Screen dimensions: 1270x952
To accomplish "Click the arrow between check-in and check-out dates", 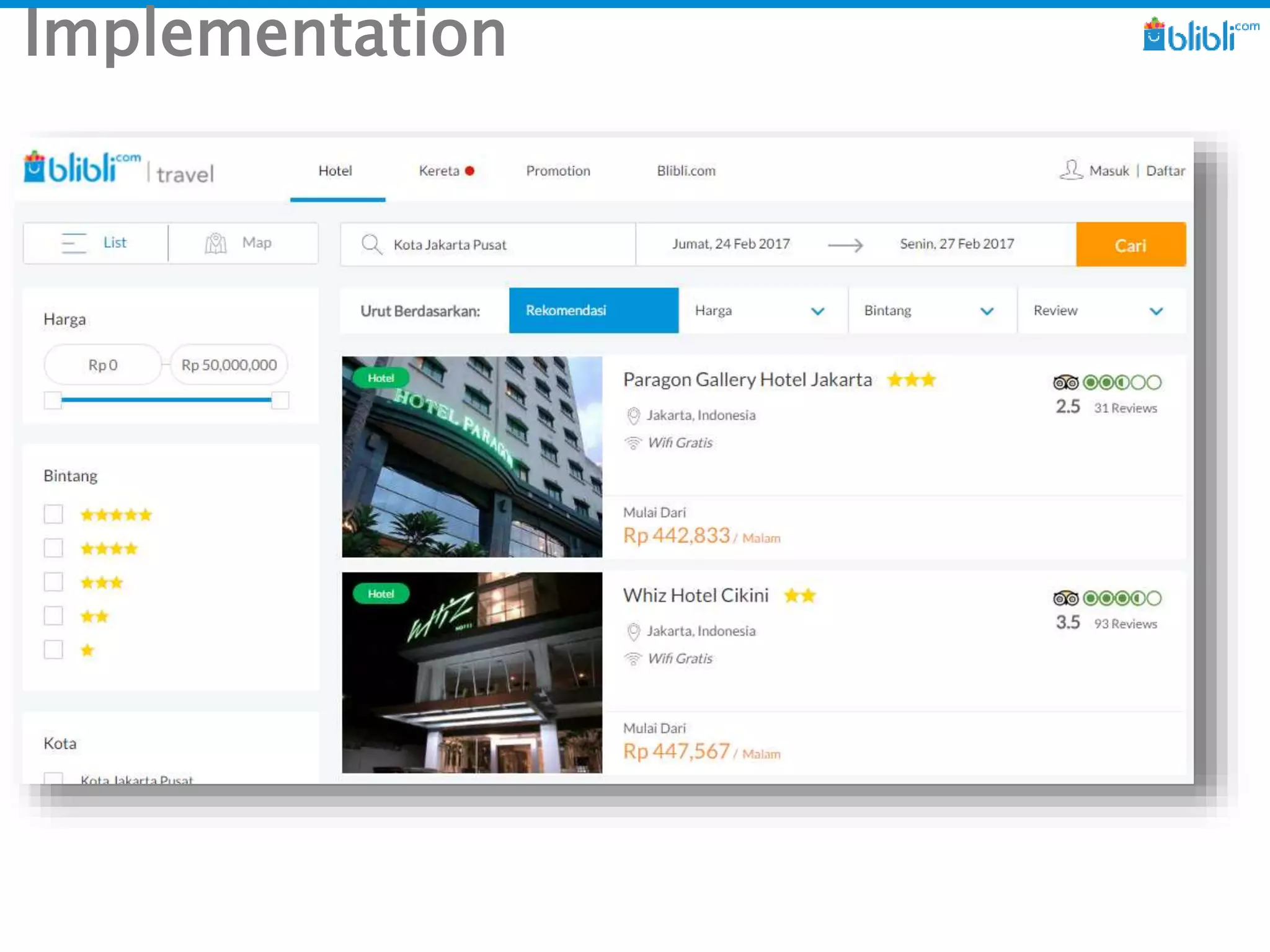I will [845, 245].
